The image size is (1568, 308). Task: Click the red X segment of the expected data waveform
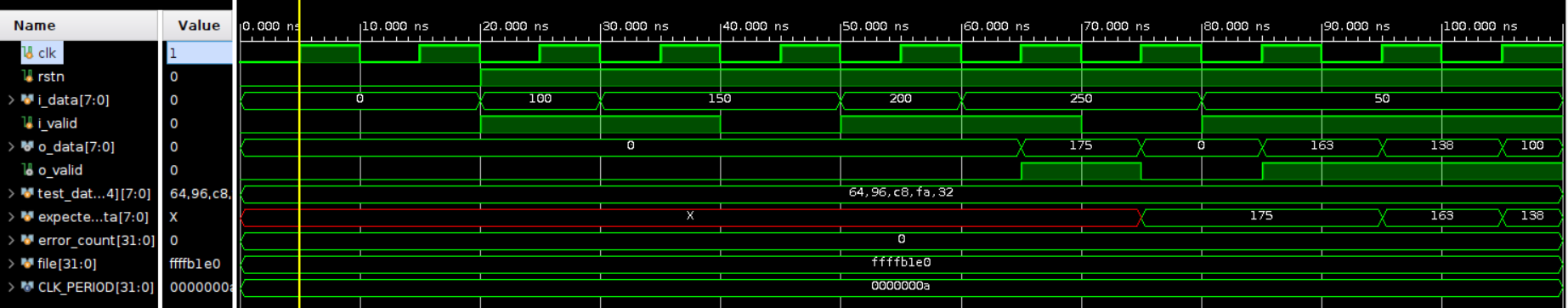pos(690,217)
